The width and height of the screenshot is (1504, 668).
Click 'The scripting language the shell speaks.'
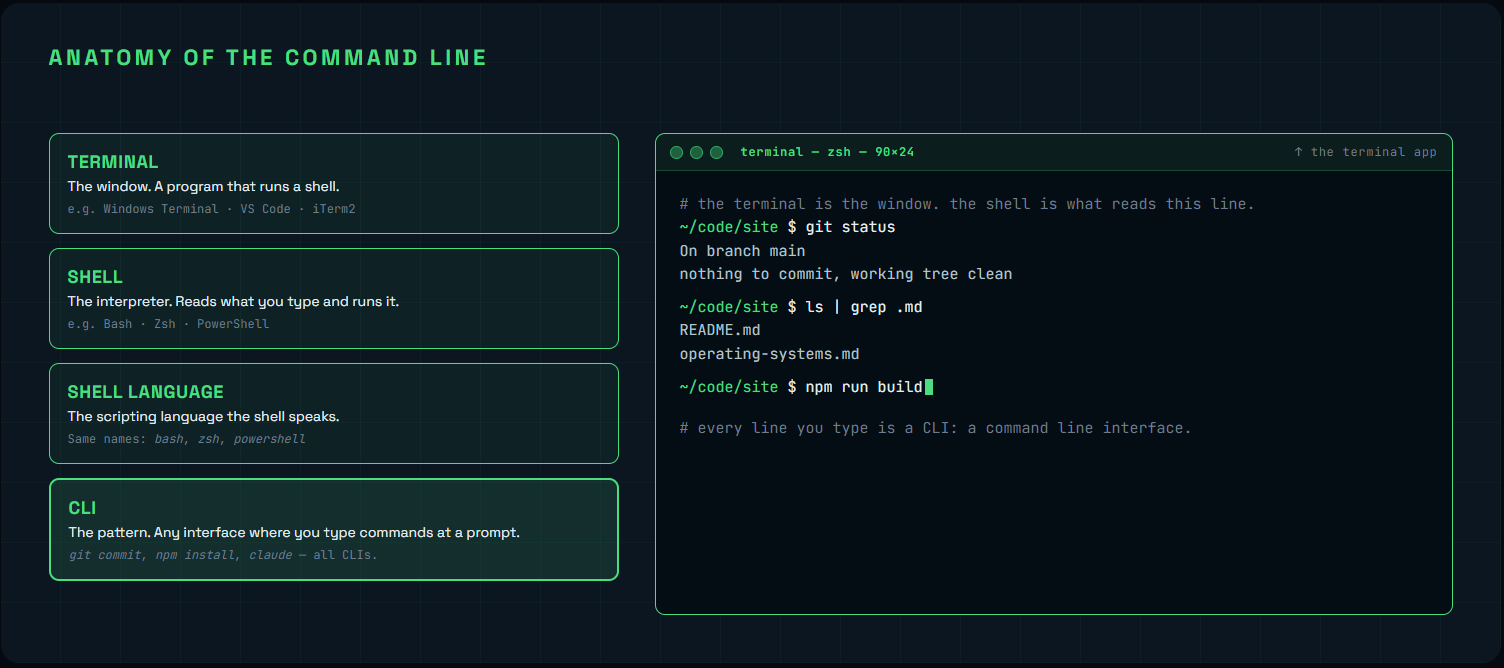tap(204, 416)
